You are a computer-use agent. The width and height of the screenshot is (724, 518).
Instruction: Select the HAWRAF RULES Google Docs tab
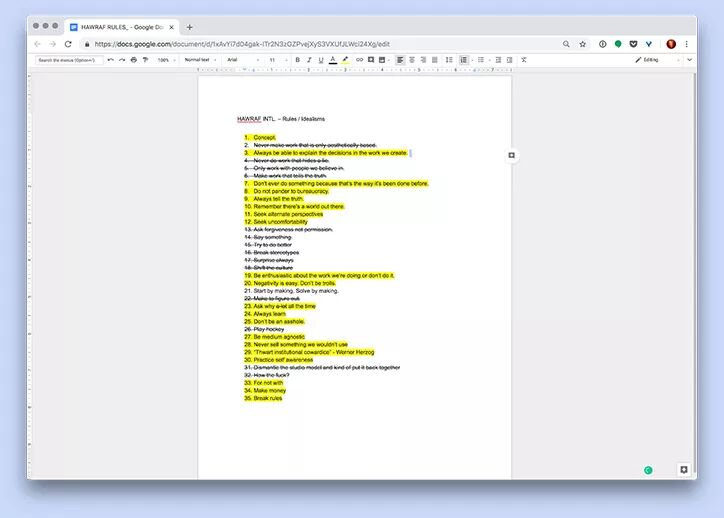(121, 27)
